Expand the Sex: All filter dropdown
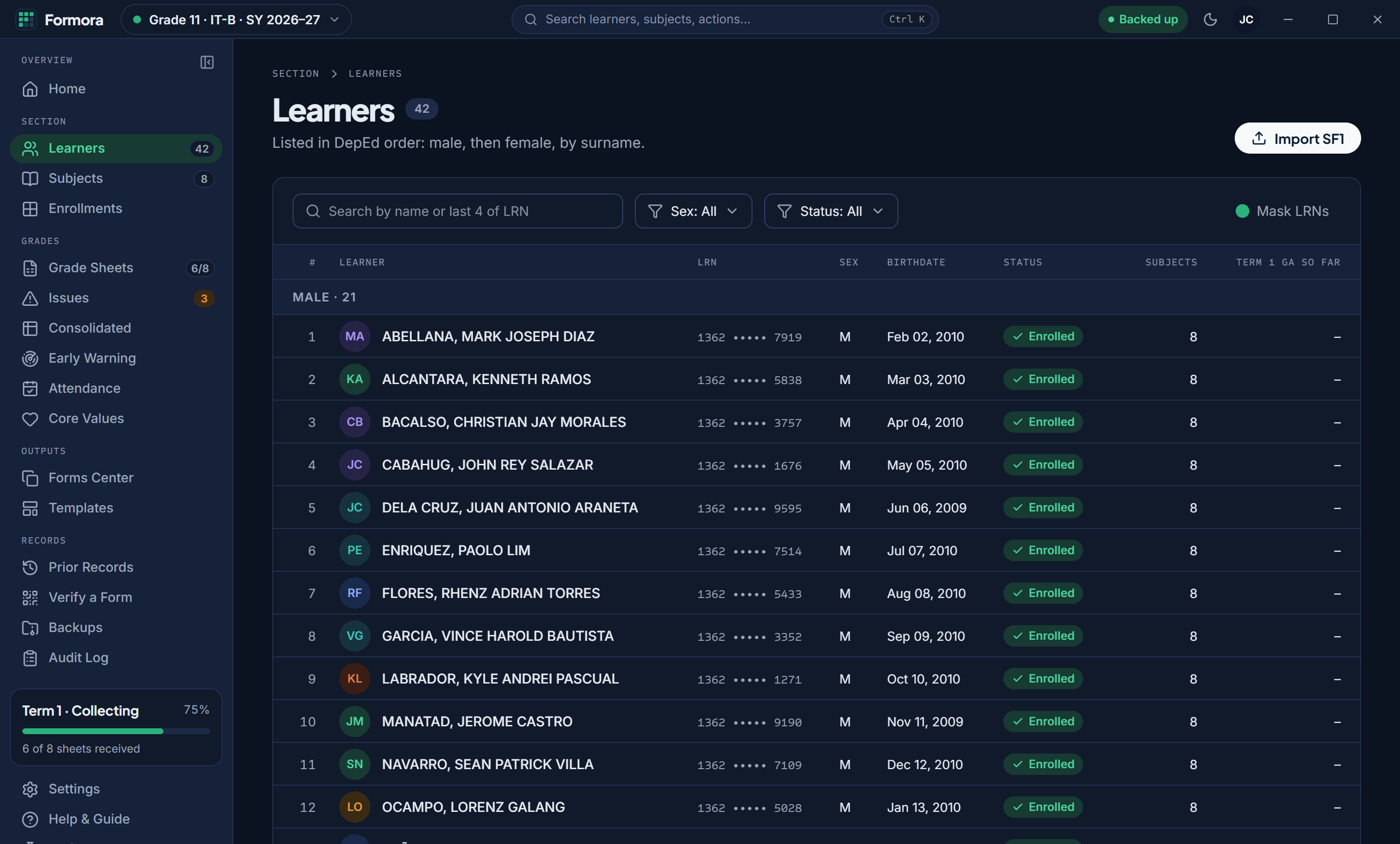This screenshot has height=844, width=1400. (x=693, y=211)
